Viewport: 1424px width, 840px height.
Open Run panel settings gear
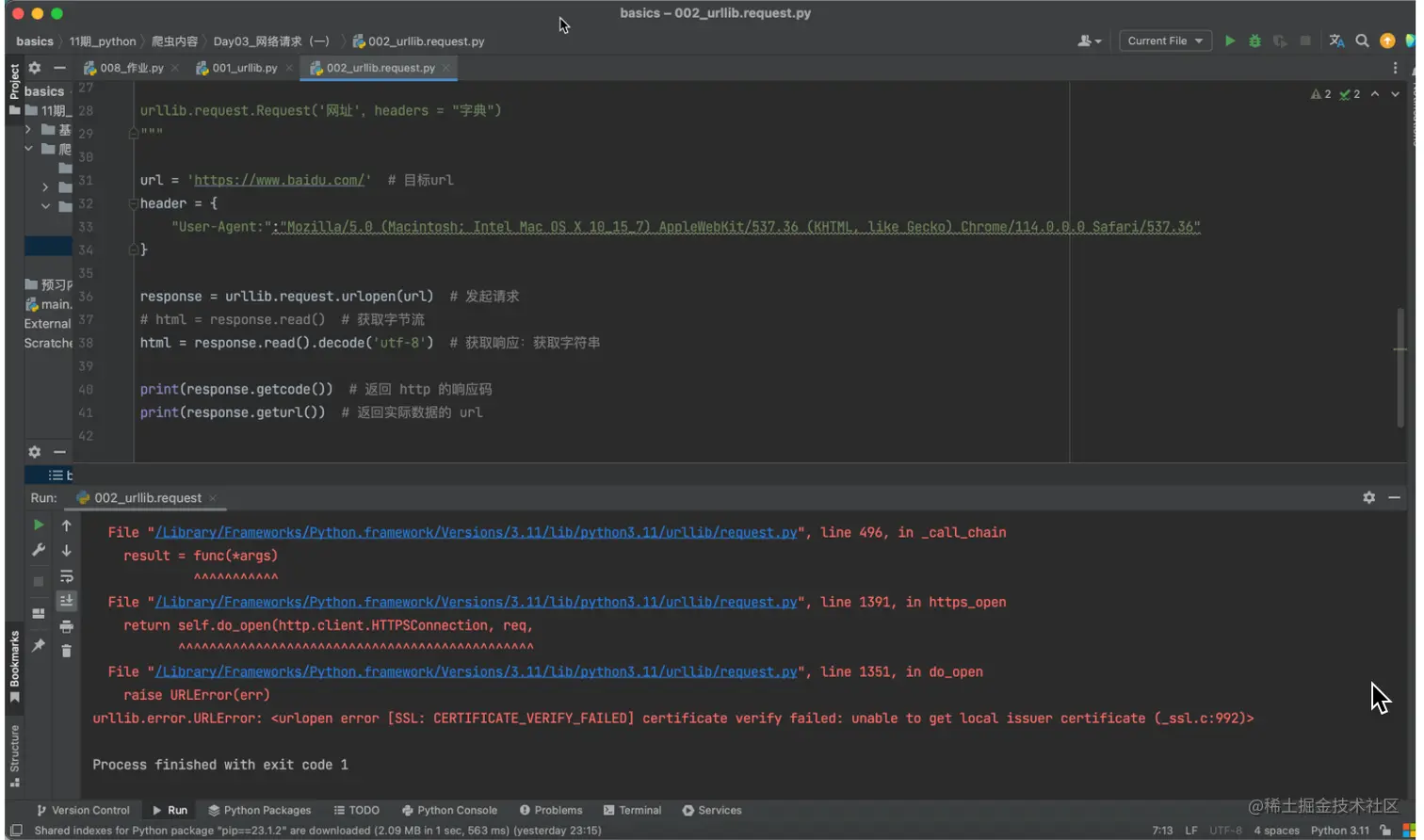[x=1368, y=497]
